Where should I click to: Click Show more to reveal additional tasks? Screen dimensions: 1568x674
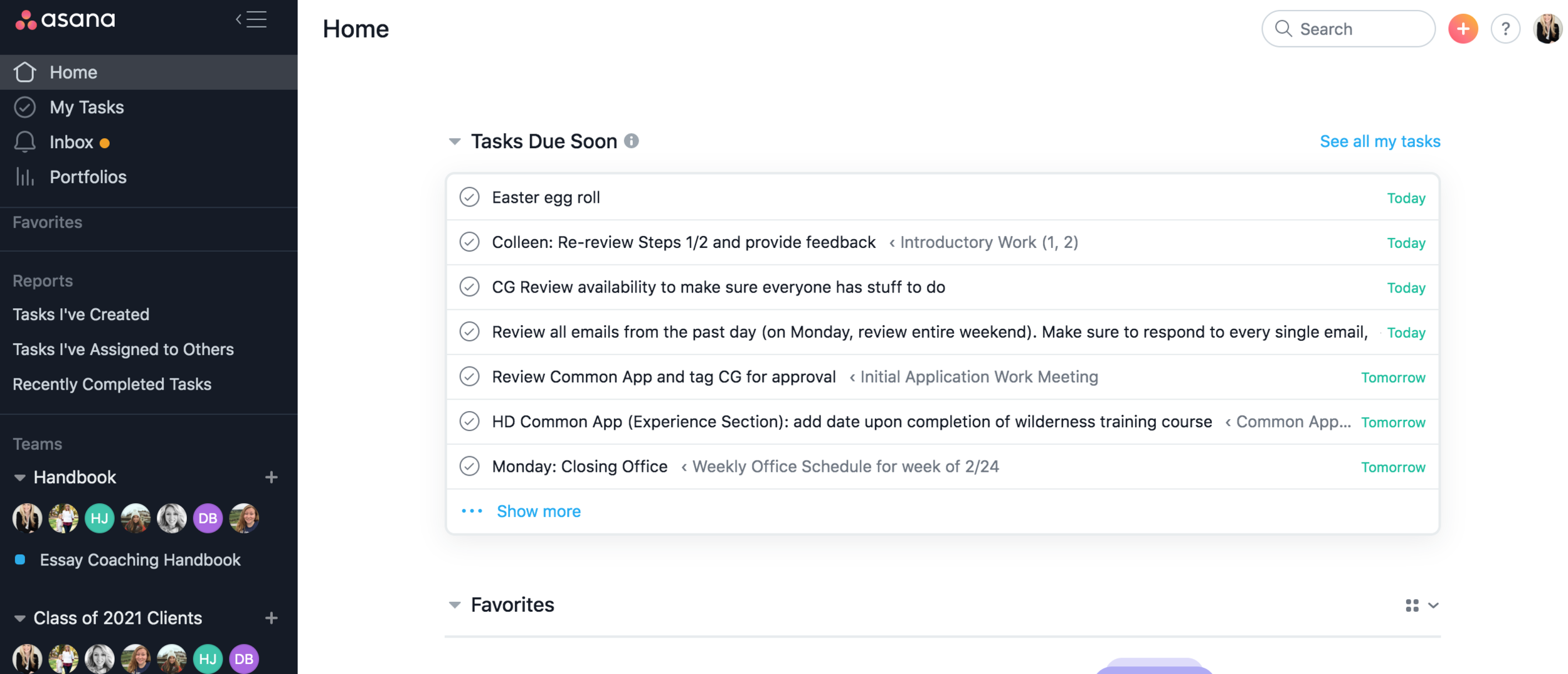(x=538, y=511)
